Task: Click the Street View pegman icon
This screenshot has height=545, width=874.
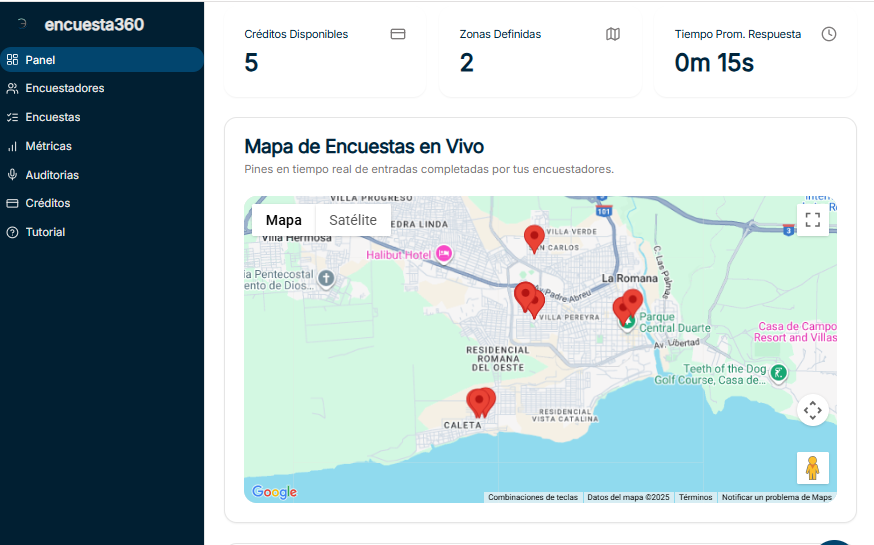Action: 812,468
